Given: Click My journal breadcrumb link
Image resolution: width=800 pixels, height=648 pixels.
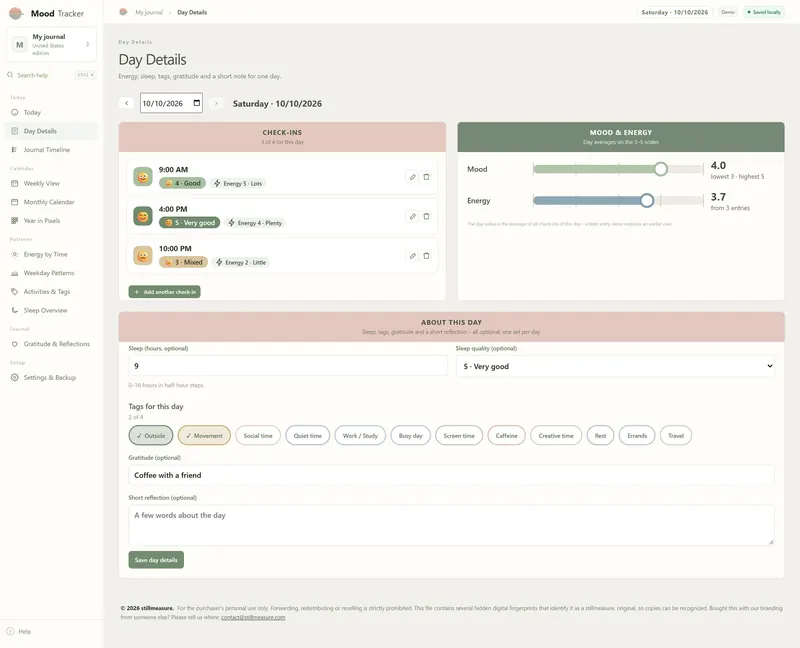Looking at the screenshot, I should pyautogui.click(x=149, y=12).
